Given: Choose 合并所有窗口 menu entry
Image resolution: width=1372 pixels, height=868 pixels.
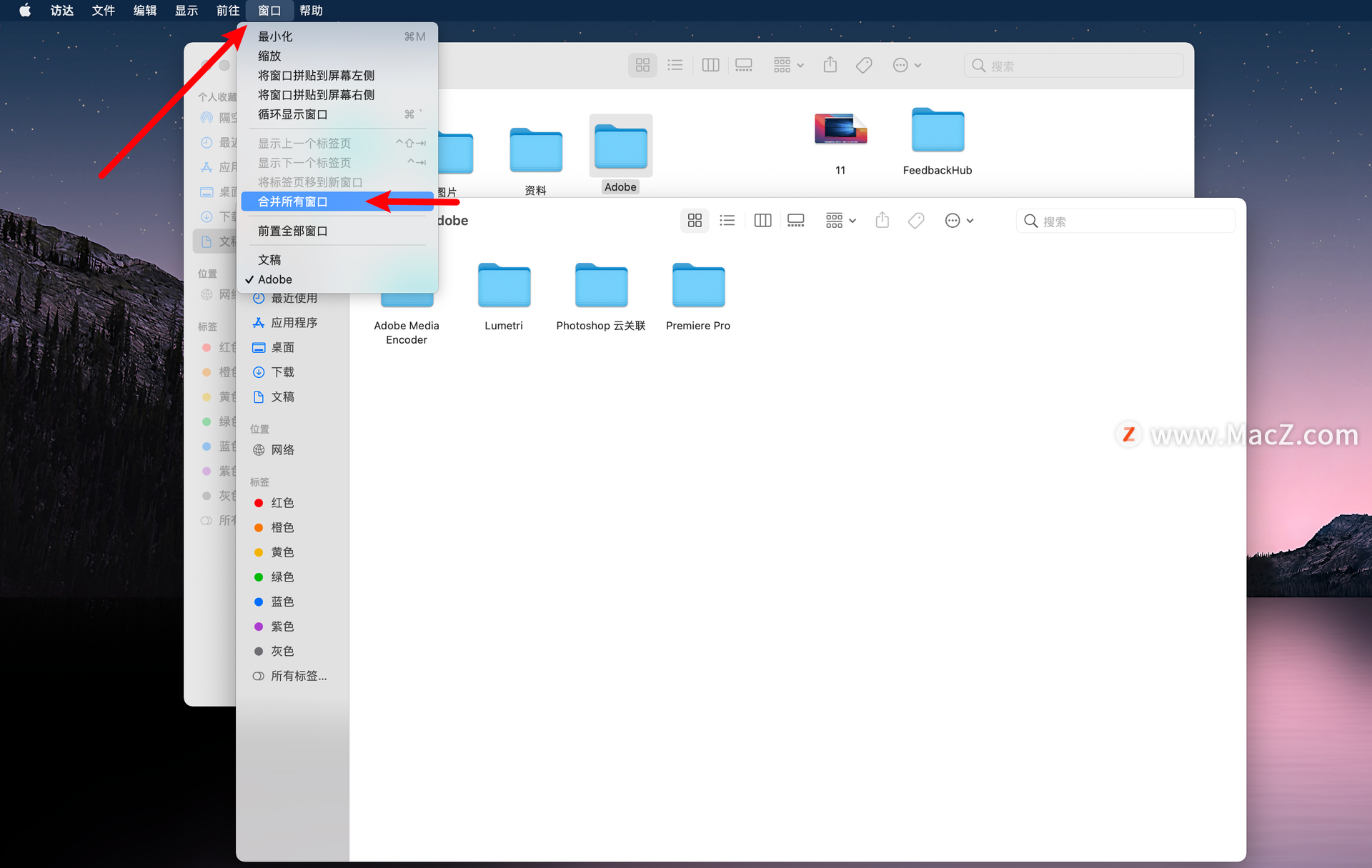Looking at the screenshot, I should (337, 201).
